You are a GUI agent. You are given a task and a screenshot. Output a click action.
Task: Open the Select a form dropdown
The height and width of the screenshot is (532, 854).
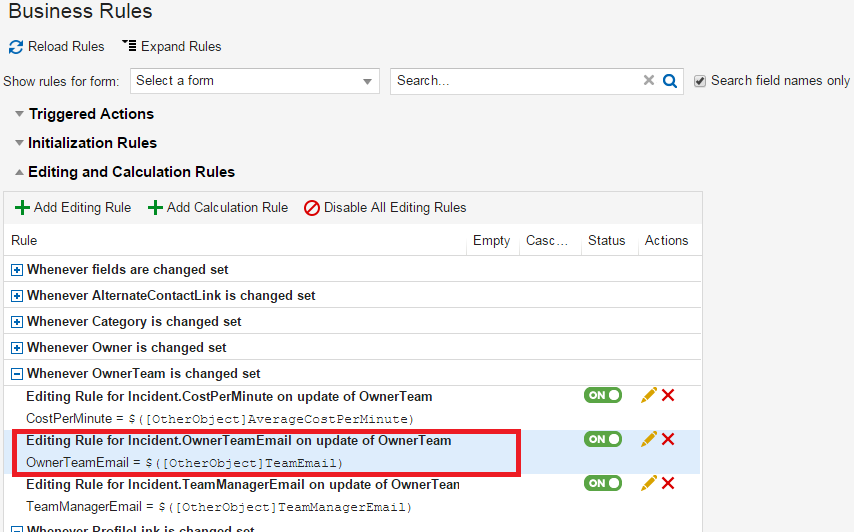(x=254, y=81)
